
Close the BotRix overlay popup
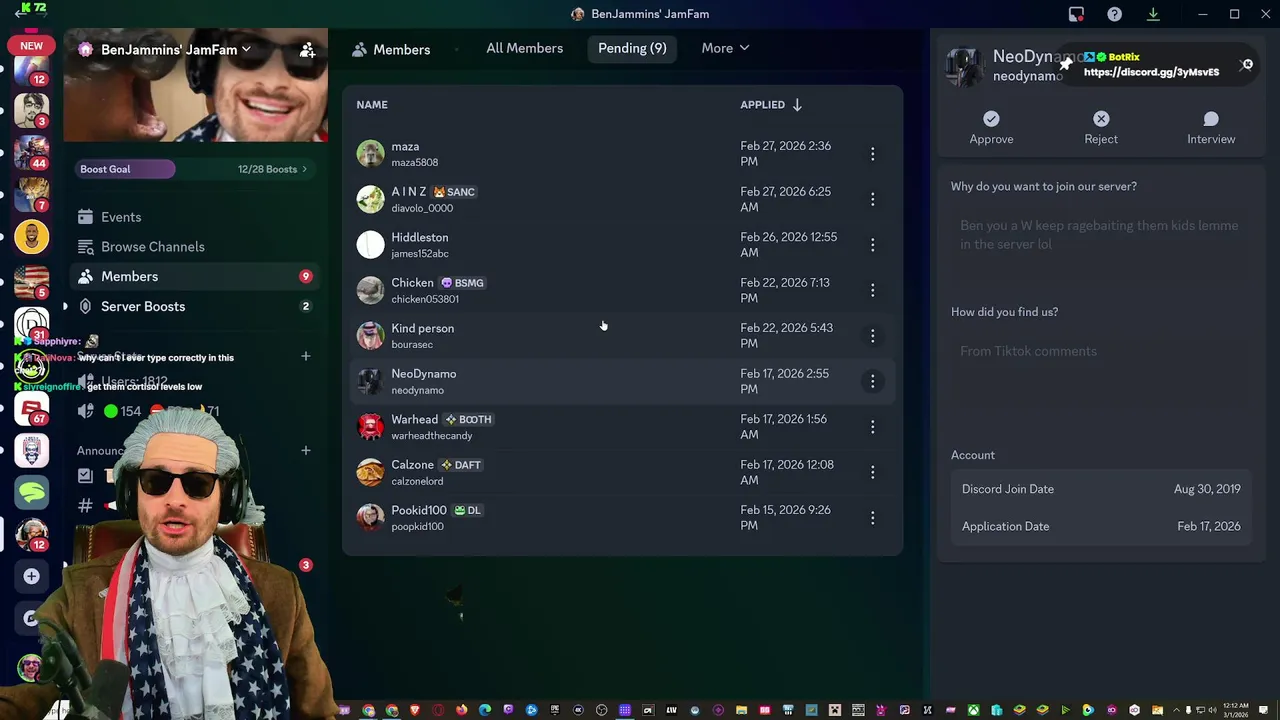click(x=1247, y=65)
